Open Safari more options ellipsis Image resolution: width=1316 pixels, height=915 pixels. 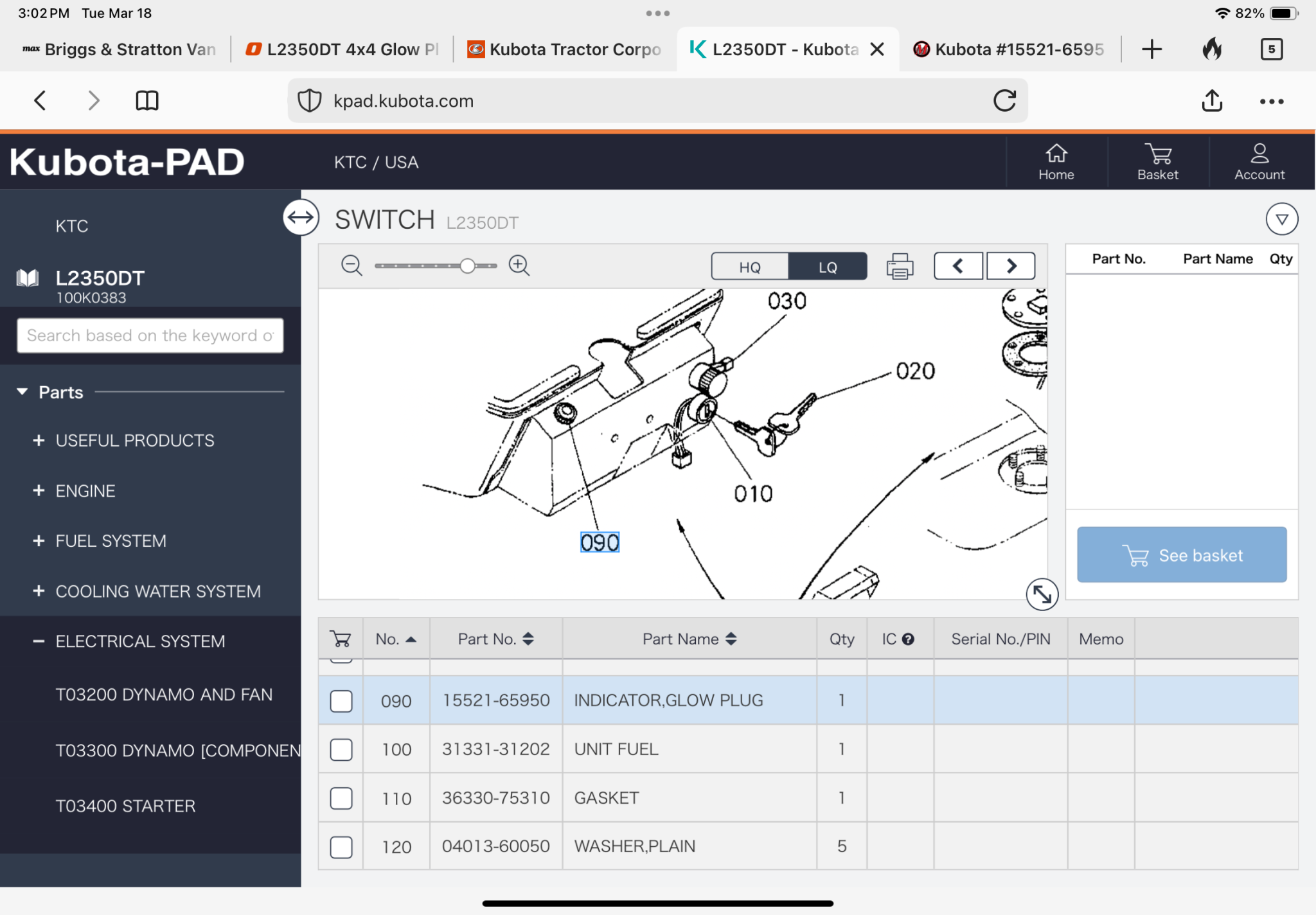pyautogui.click(x=1272, y=101)
